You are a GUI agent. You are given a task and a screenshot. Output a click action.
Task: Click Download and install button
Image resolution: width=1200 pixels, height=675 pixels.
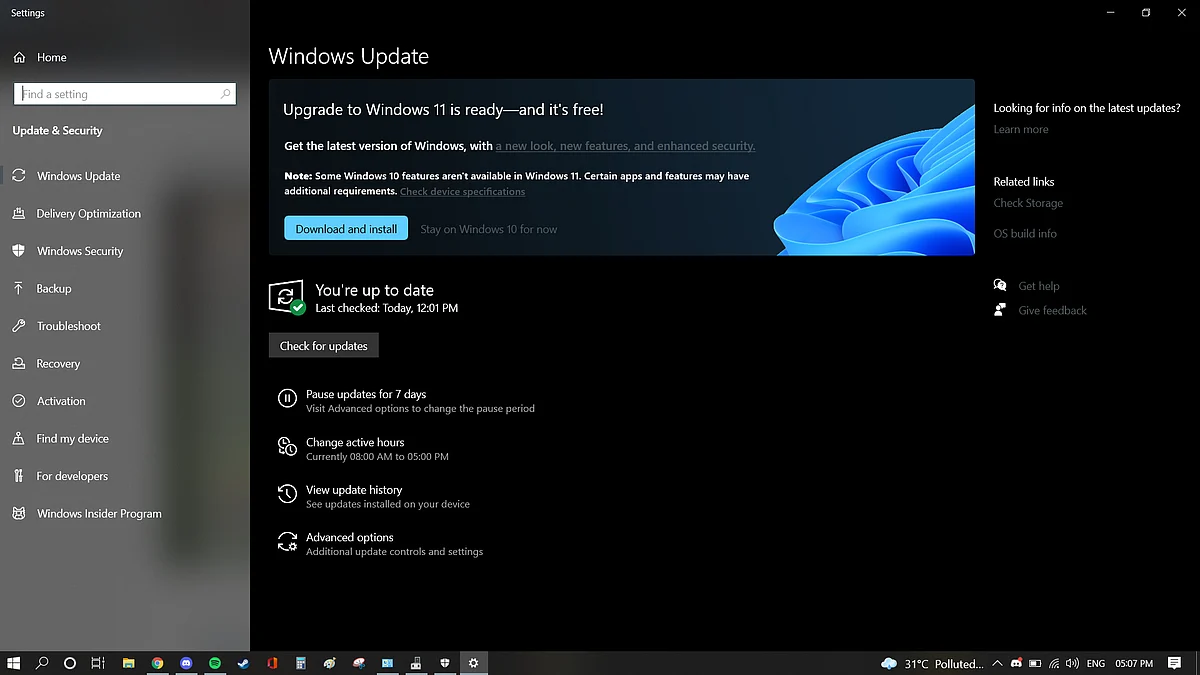(346, 229)
